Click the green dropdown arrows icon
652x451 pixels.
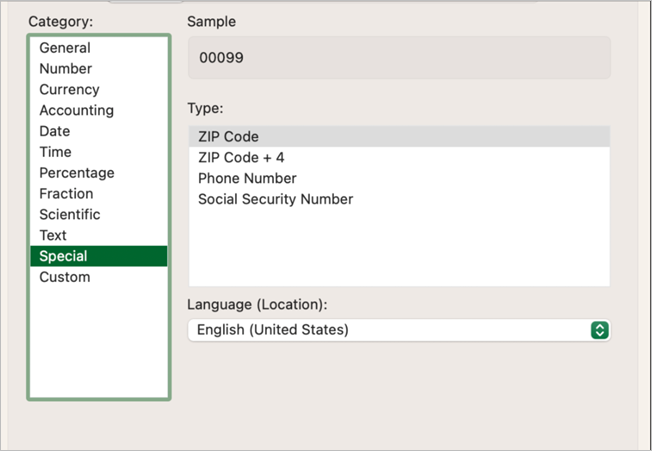[599, 330]
